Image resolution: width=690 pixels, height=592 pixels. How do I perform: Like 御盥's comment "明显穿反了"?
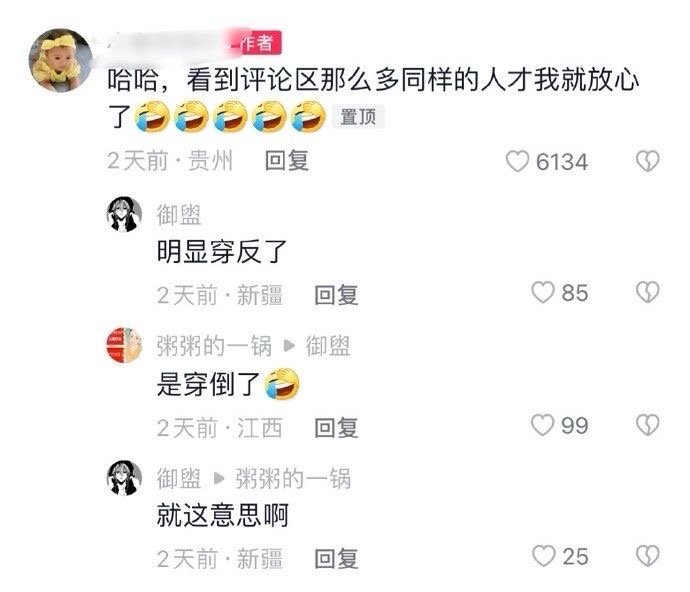tap(543, 293)
